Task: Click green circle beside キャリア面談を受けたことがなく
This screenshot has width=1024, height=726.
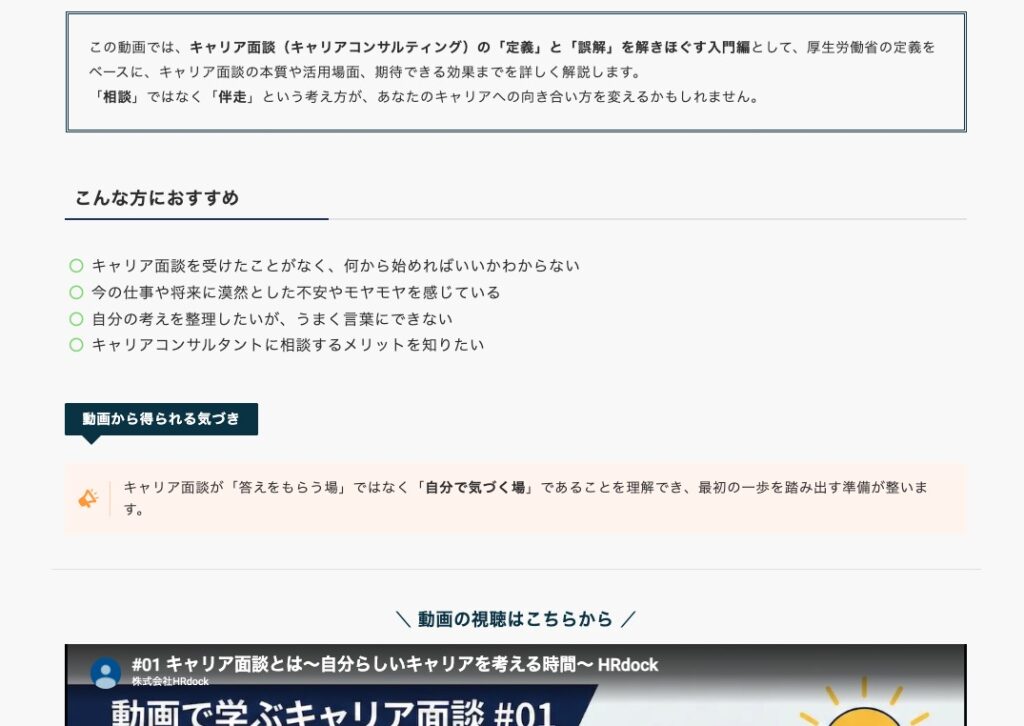Action: 76,266
